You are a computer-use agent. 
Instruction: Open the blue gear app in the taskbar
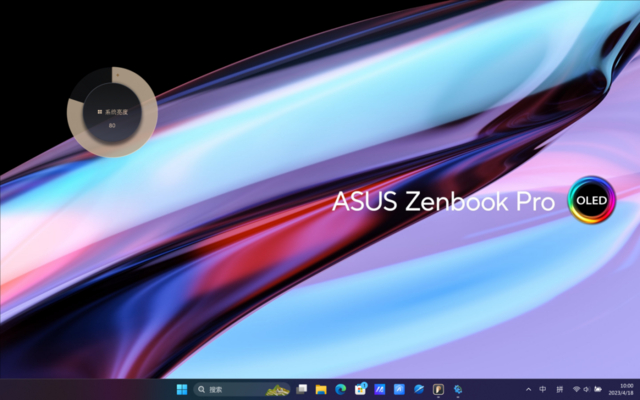pyautogui.click(x=458, y=389)
